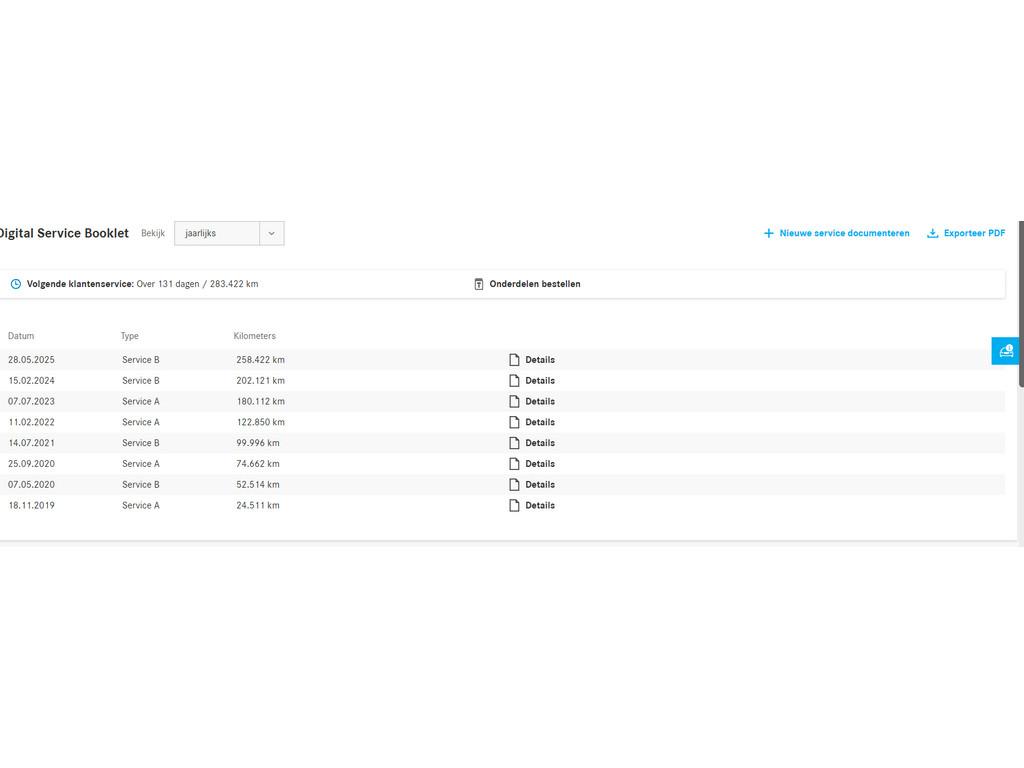Click Nieuwe service documenteren
Image resolution: width=1024 pixels, height=768 pixels.
tap(844, 233)
